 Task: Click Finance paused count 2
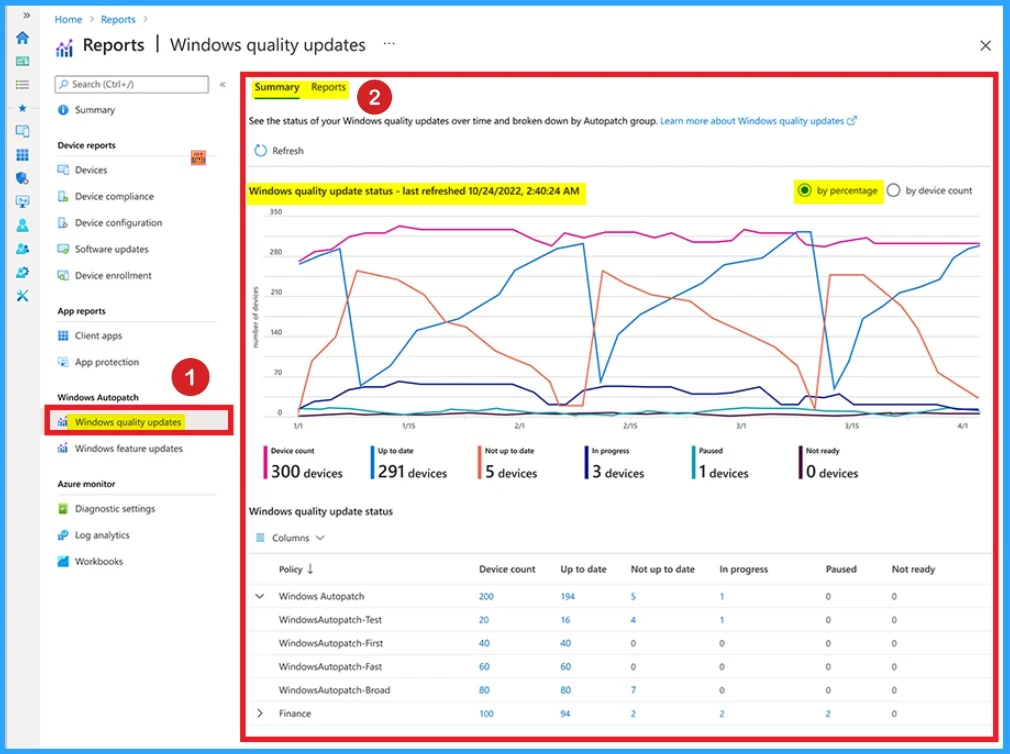click(x=828, y=713)
